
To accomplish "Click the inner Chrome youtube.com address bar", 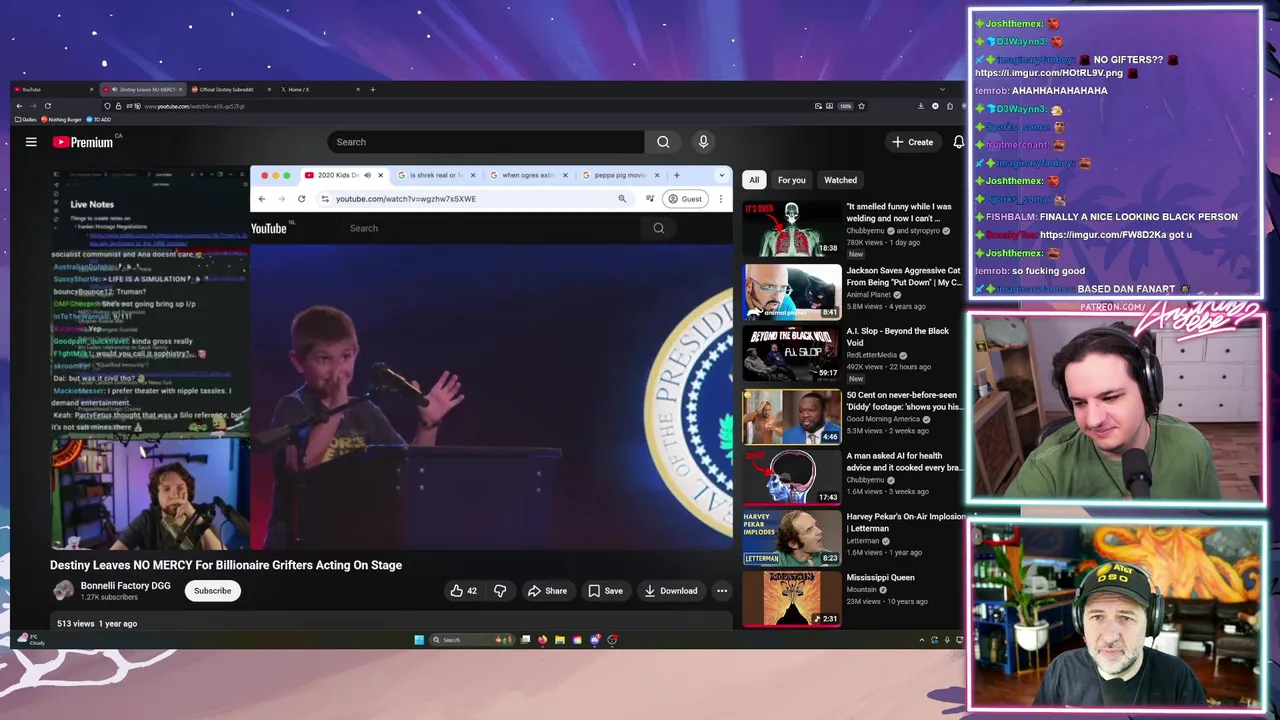I will click(474, 199).
